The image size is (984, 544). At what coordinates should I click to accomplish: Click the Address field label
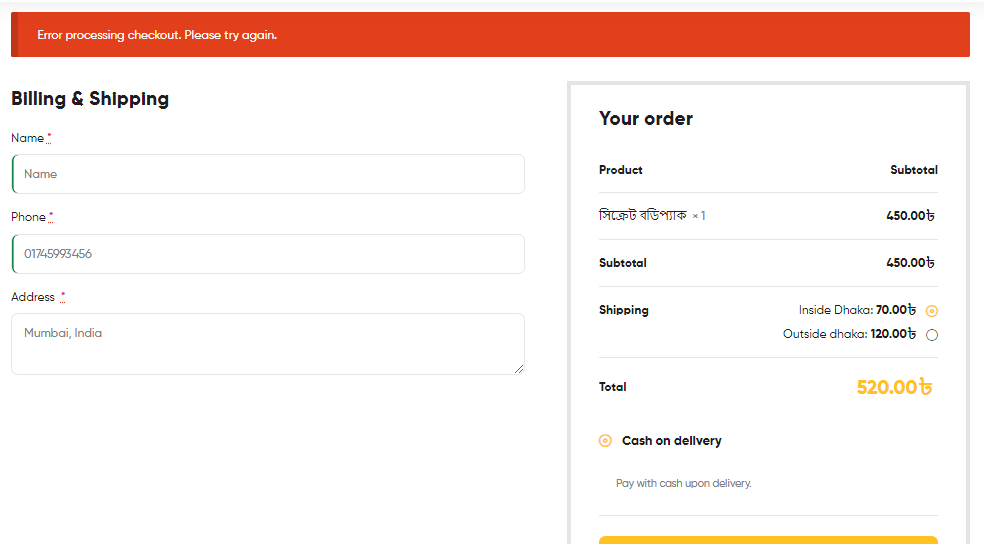pos(33,297)
